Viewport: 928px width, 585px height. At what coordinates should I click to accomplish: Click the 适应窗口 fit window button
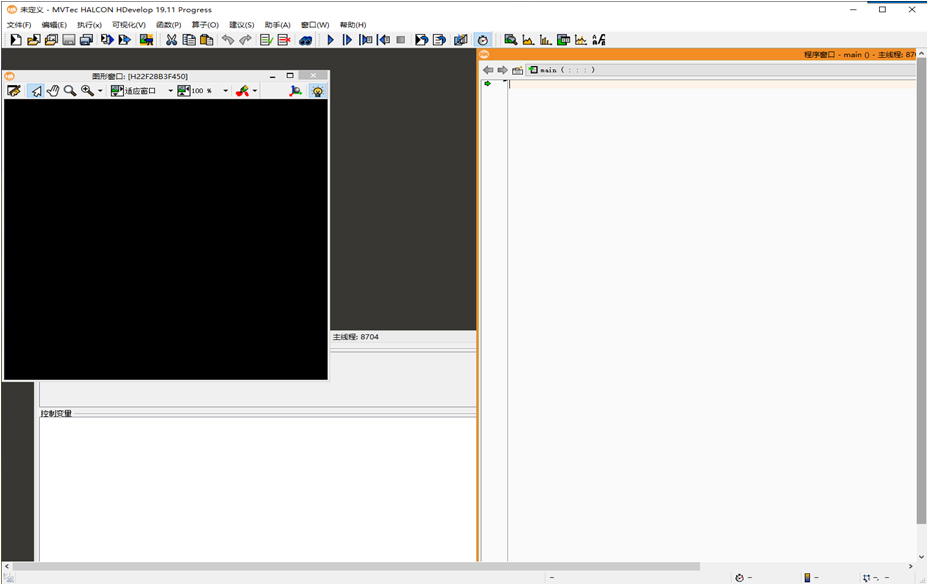pyautogui.click(x=133, y=91)
